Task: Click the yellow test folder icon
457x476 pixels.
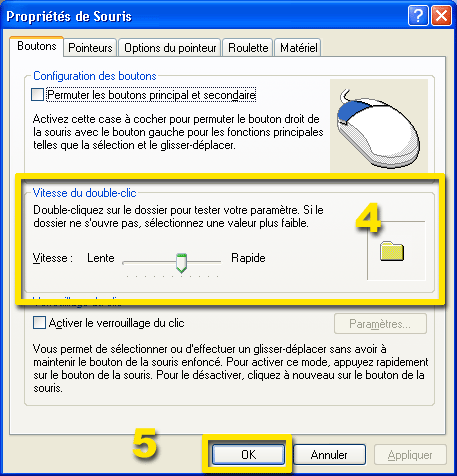Action: pyautogui.click(x=392, y=251)
